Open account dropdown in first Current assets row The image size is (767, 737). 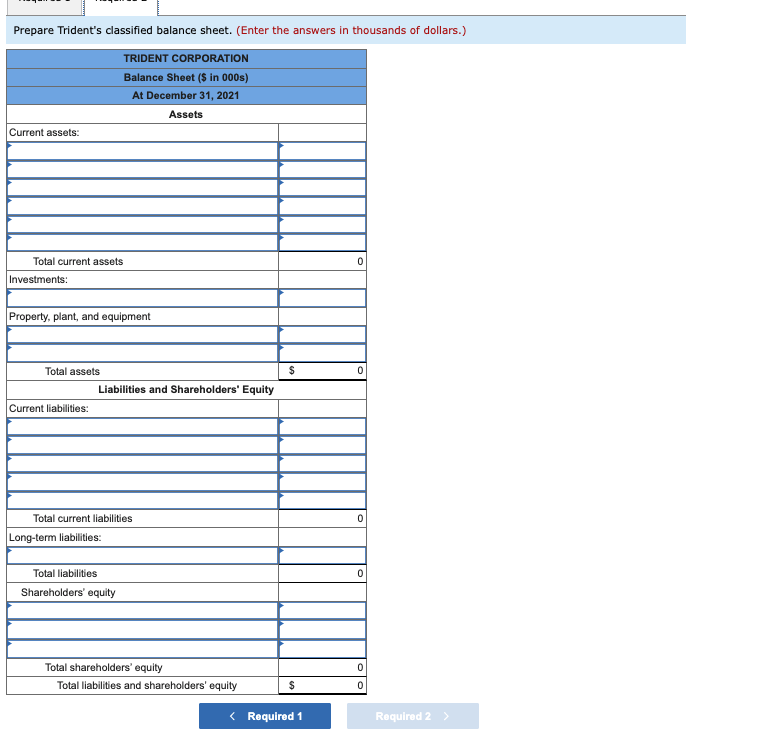(142, 151)
